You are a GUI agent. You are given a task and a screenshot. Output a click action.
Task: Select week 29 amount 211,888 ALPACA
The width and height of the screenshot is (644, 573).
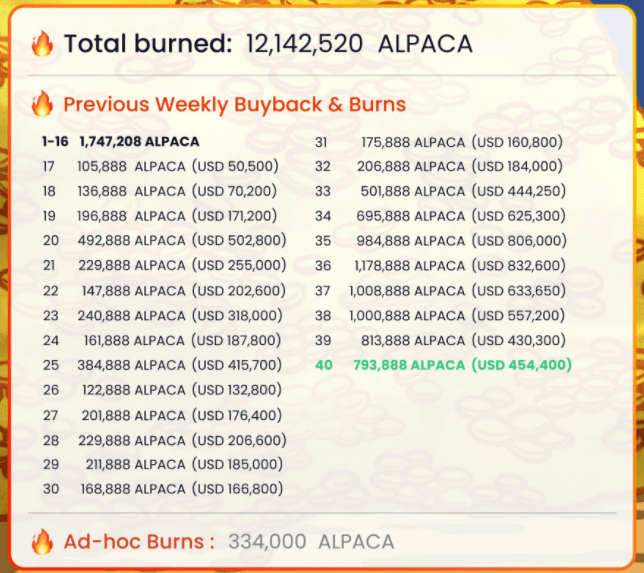135,465
